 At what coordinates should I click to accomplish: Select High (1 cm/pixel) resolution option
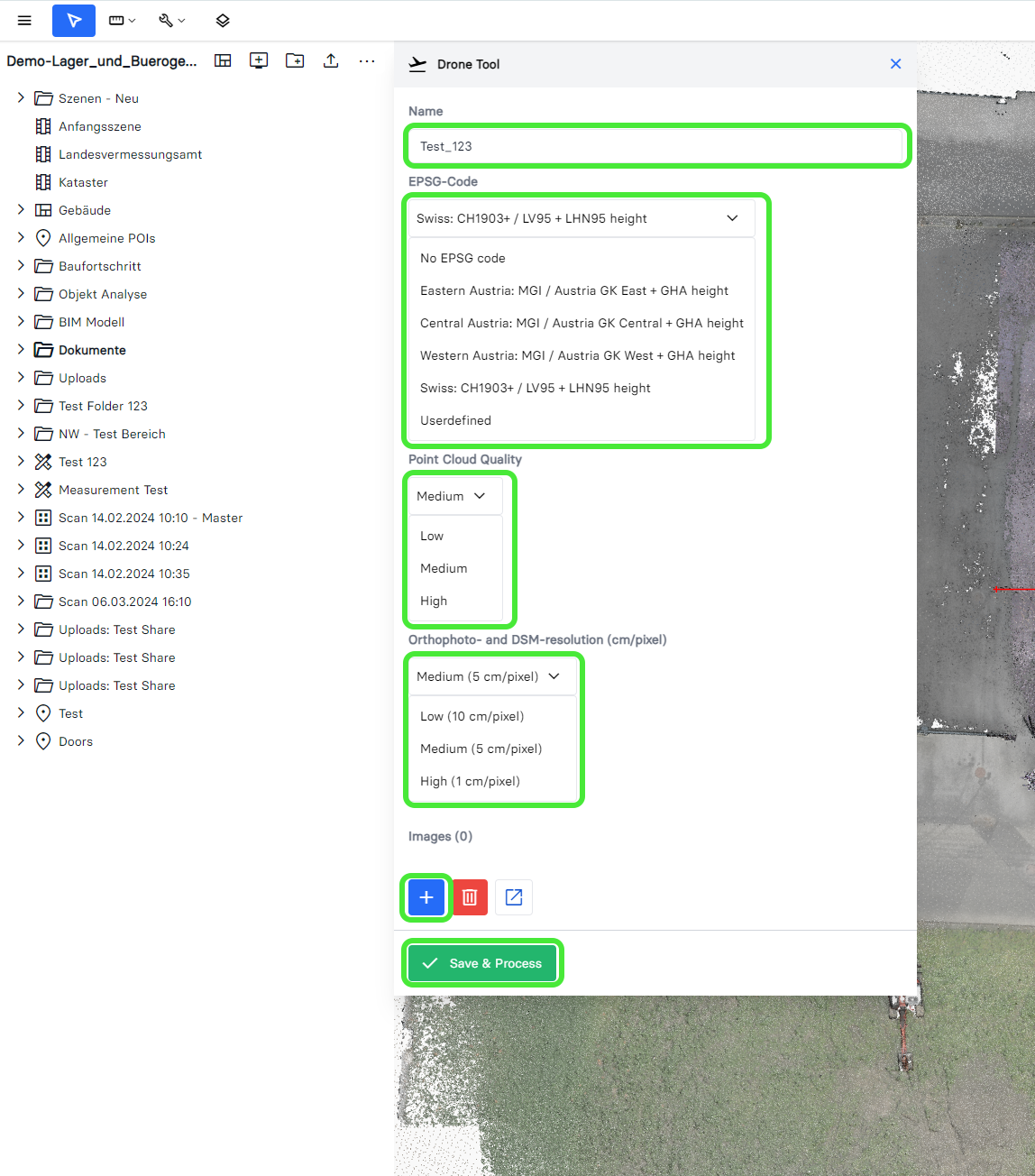pos(470,781)
